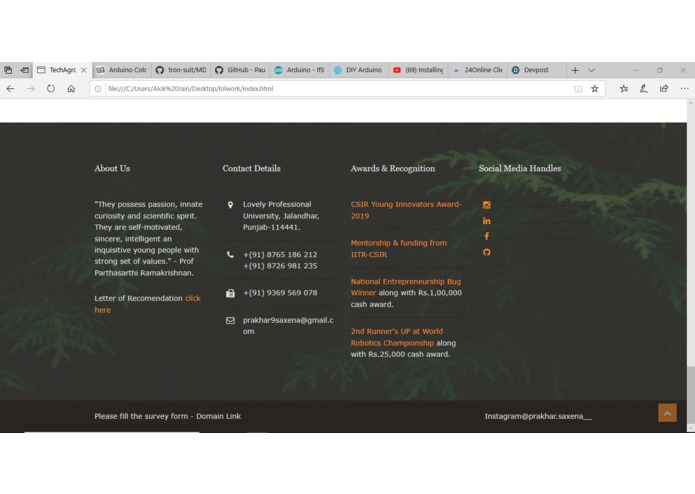Open browser settings and more menu
The width and height of the screenshot is (695, 494).
[x=684, y=89]
